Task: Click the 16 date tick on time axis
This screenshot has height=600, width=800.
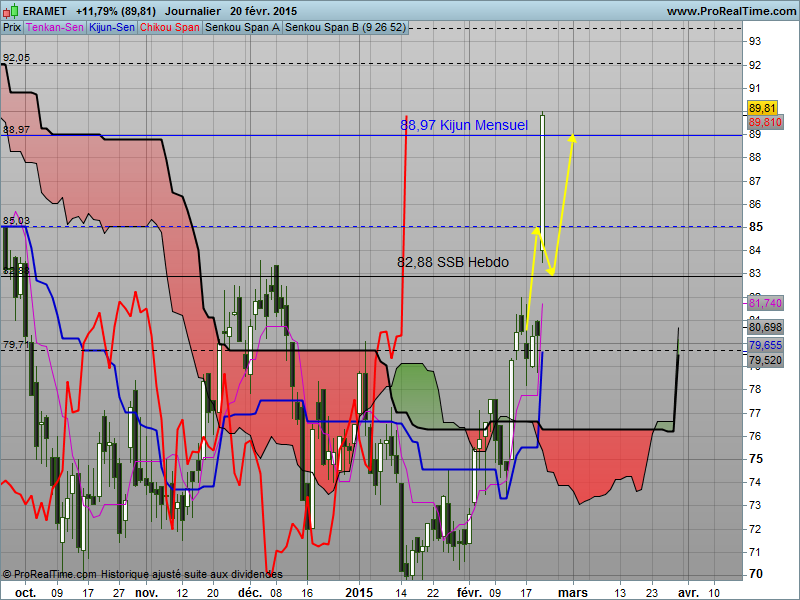Action: coord(307,593)
